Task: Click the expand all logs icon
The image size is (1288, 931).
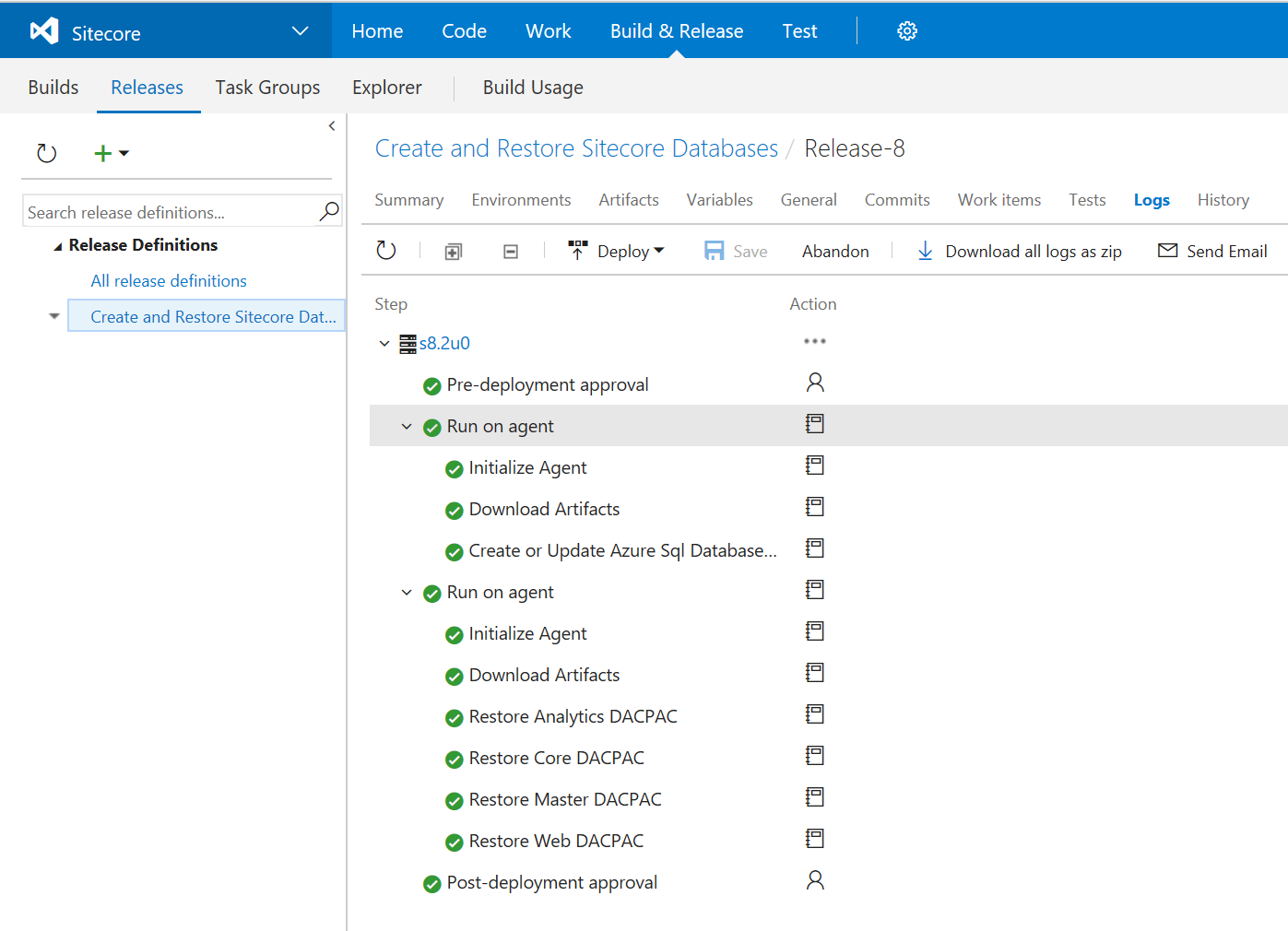Action: [453, 252]
